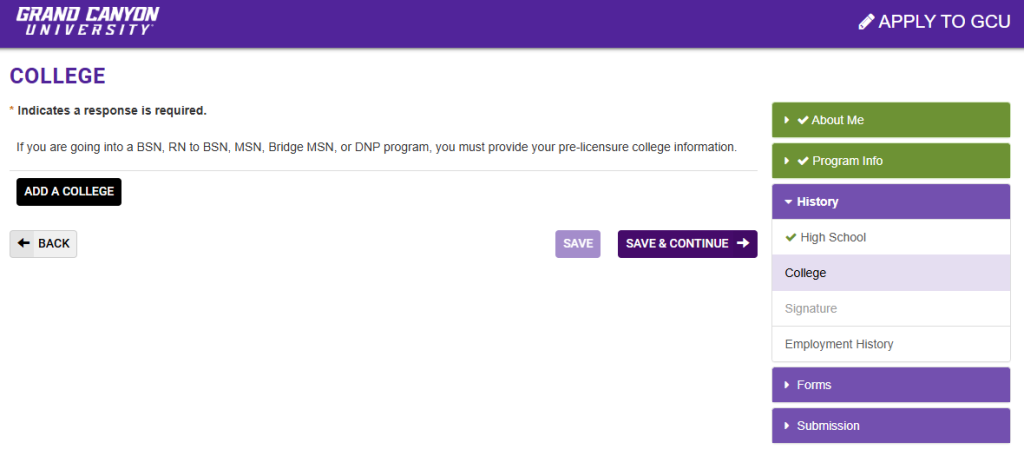Expand the Submission section
Viewport: 1024px width, 456px height.
pos(787,426)
